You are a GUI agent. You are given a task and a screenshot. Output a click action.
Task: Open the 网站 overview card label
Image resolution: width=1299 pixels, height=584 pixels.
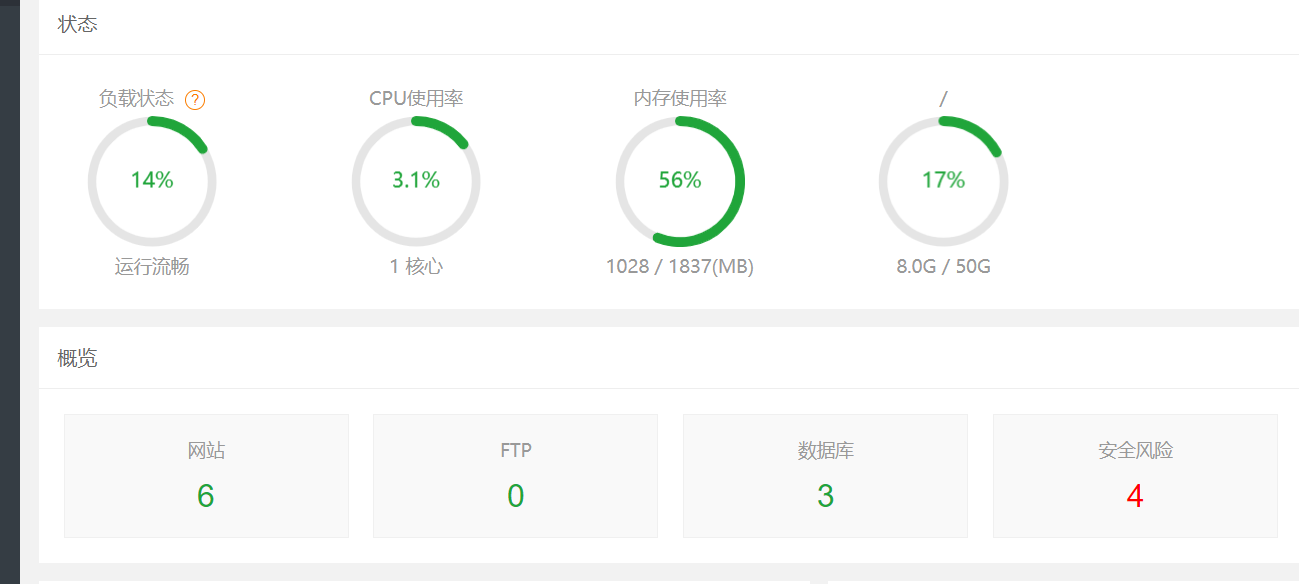click(206, 451)
